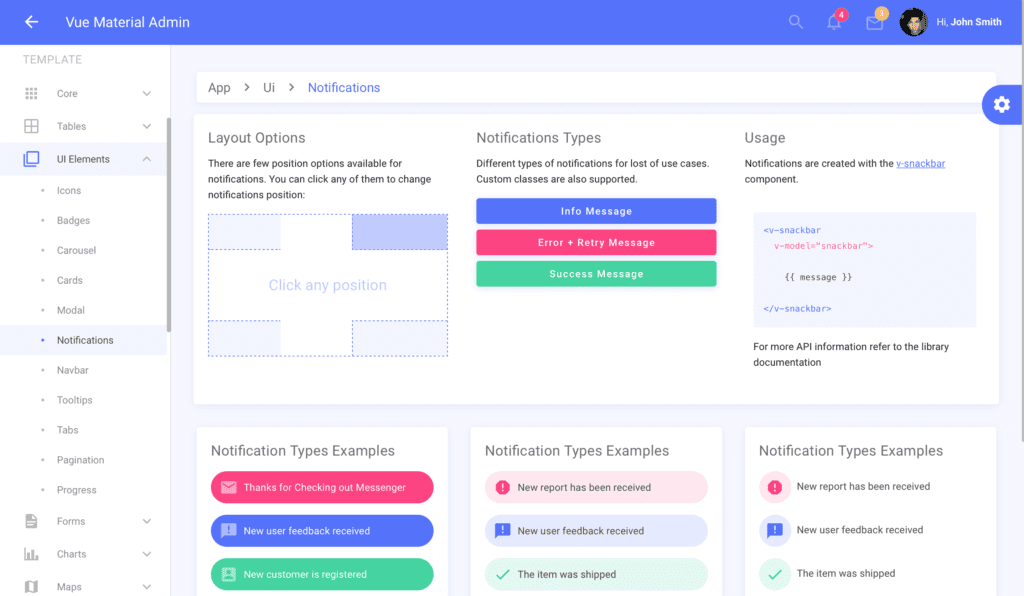Click the UI Elements icon in sidebar
Viewport: 1024px width, 596px height.
[31, 159]
